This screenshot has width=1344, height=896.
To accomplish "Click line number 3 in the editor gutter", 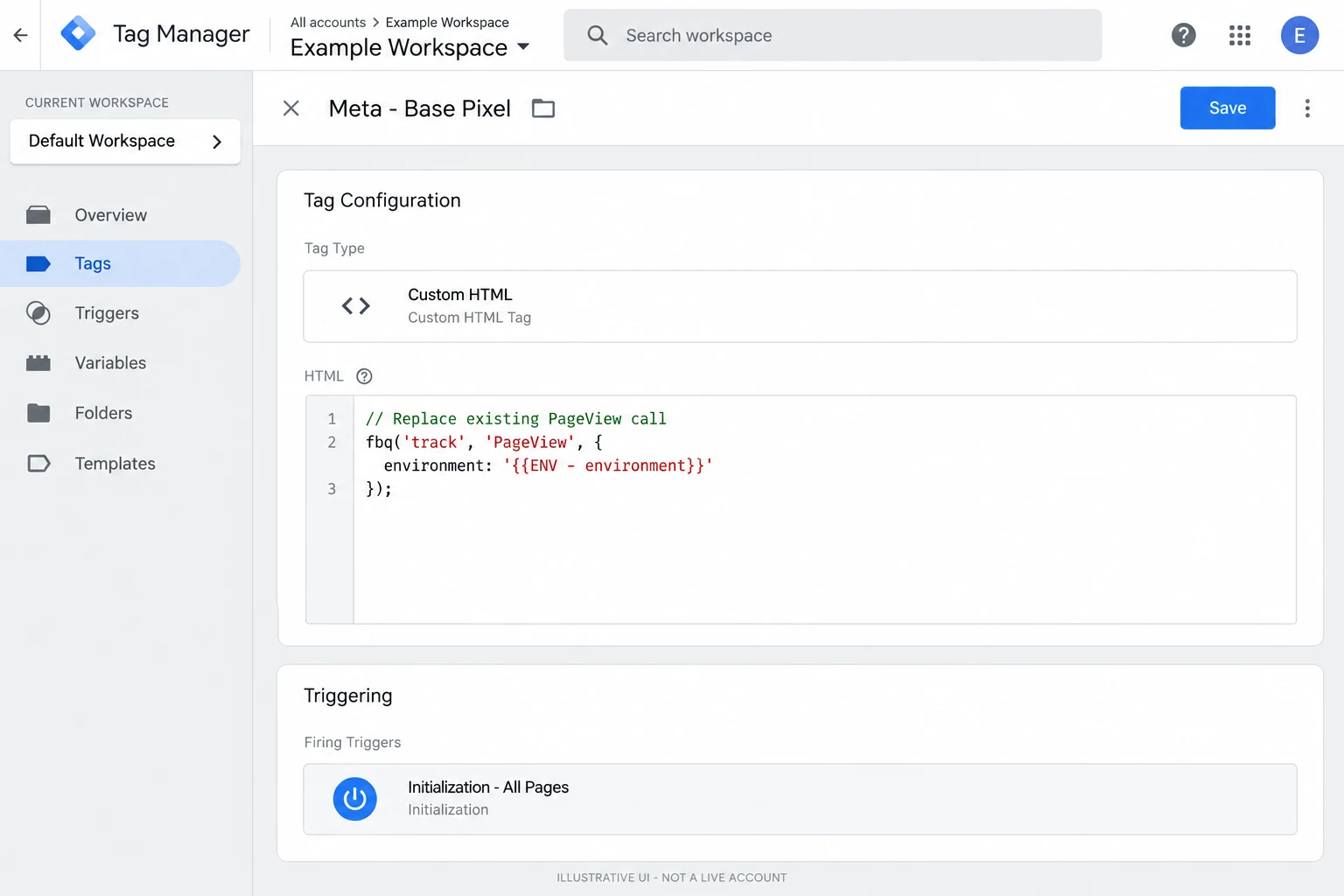I will (x=332, y=489).
